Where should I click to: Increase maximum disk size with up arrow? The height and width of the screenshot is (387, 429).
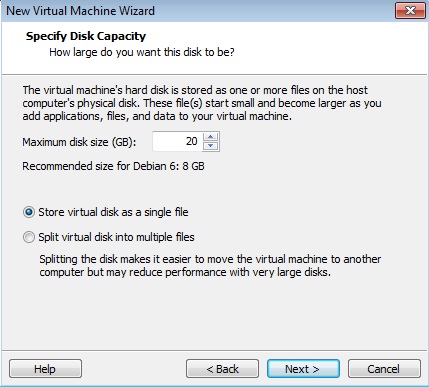coord(210,137)
